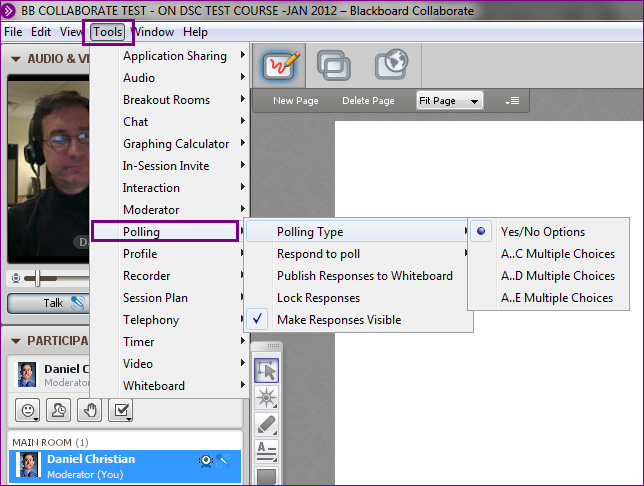Open the Help menu
The height and width of the screenshot is (486, 644).
tap(195, 32)
